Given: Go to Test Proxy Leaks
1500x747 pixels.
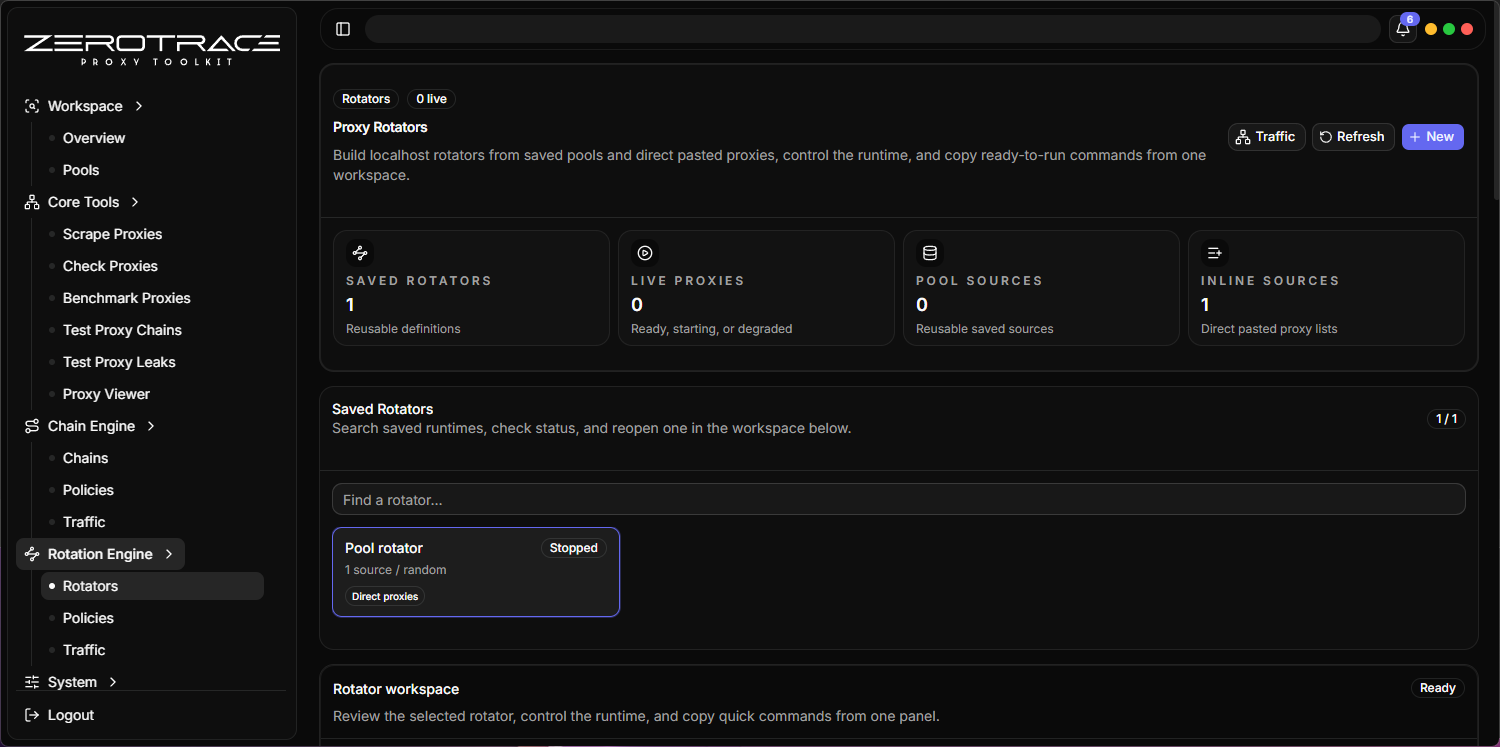Looking at the screenshot, I should (x=119, y=362).
